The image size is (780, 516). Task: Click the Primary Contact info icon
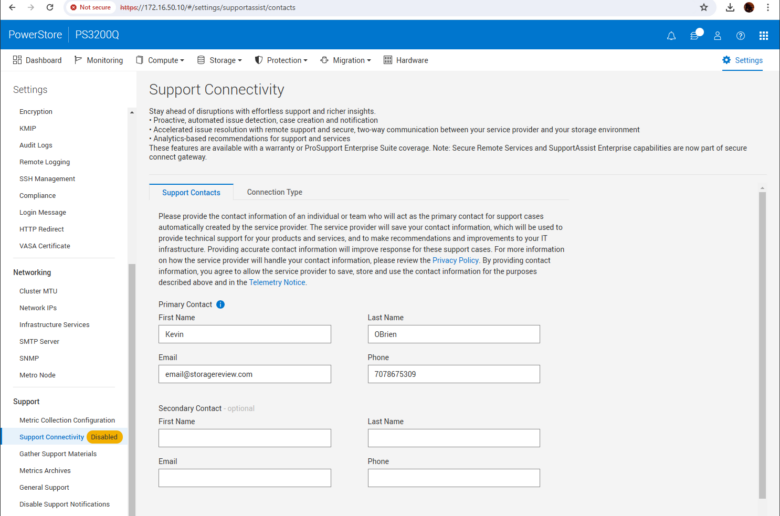point(220,305)
